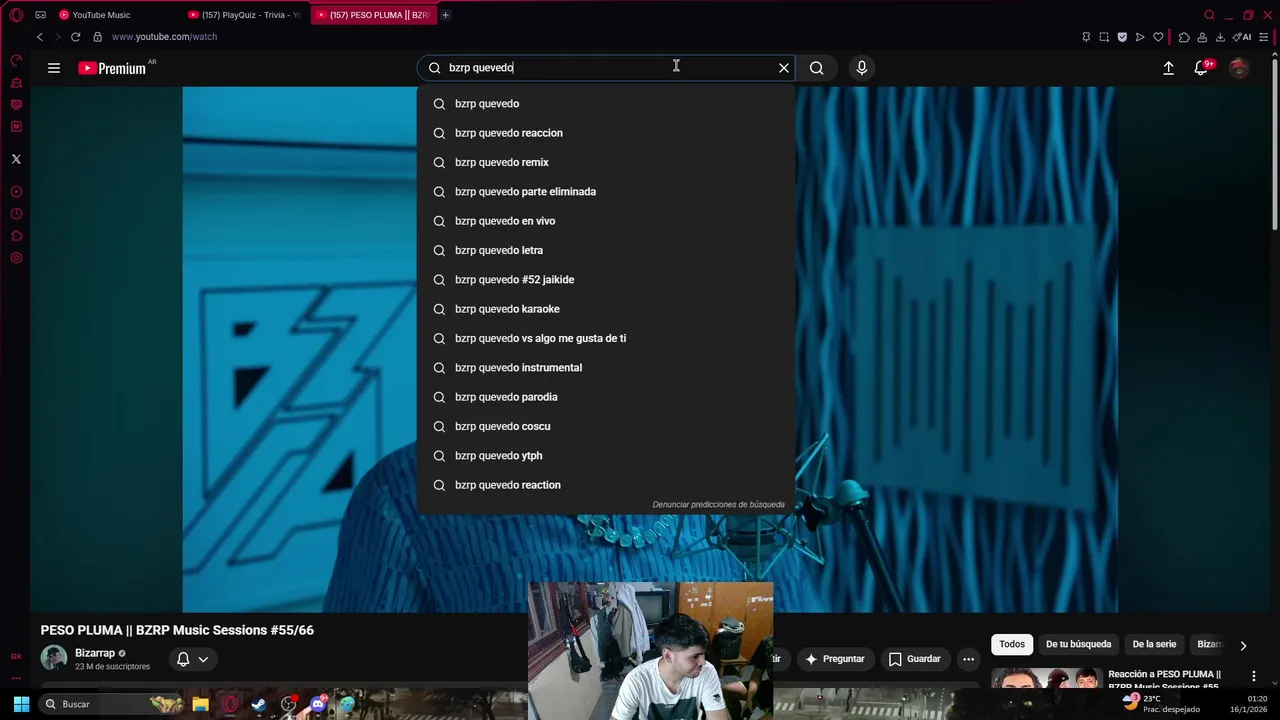Switch to PlayQuiz - Trivia browser tab
The width and height of the screenshot is (1280, 720).
pyautogui.click(x=245, y=15)
